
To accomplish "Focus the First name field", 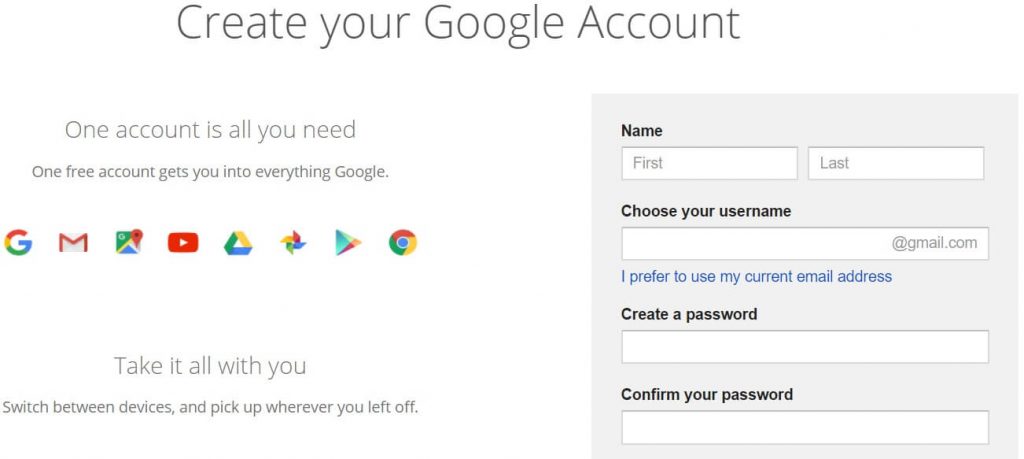I will pos(709,163).
